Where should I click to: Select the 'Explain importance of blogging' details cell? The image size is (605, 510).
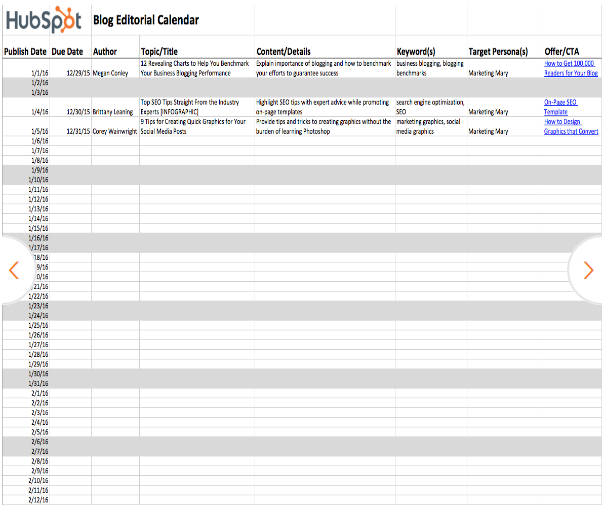click(323, 68)
